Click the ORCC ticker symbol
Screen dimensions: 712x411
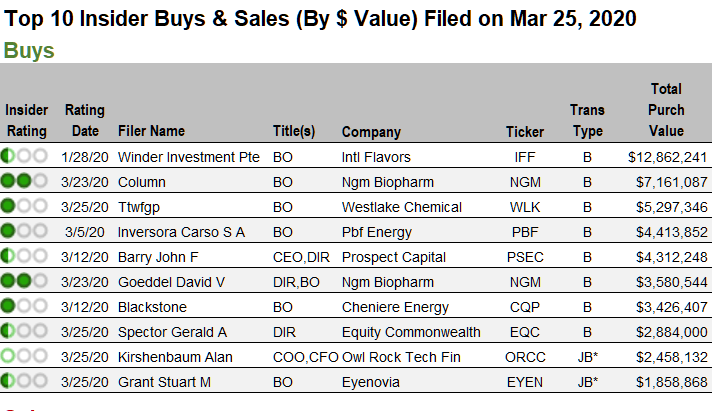click(525, 357)
